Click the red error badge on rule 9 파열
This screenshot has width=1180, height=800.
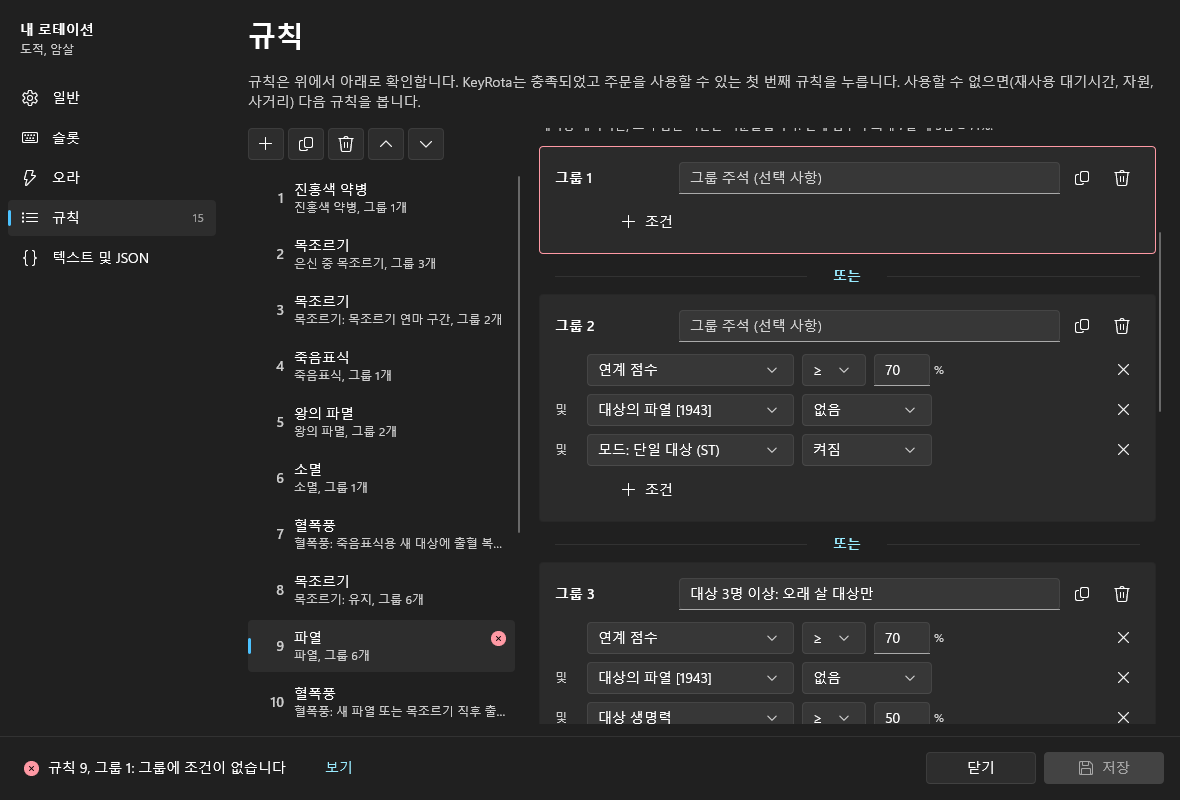(498, 638)
